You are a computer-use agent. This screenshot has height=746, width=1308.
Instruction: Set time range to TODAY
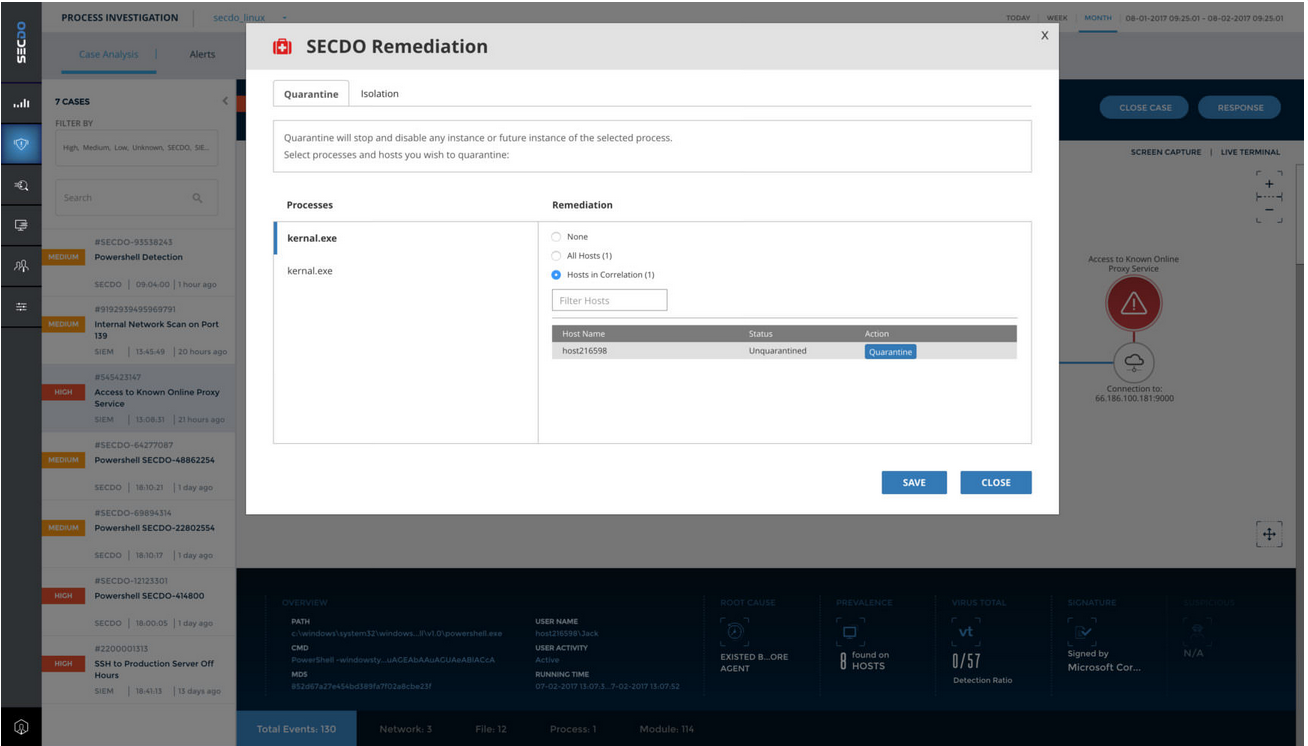[x=1018, y=18]
